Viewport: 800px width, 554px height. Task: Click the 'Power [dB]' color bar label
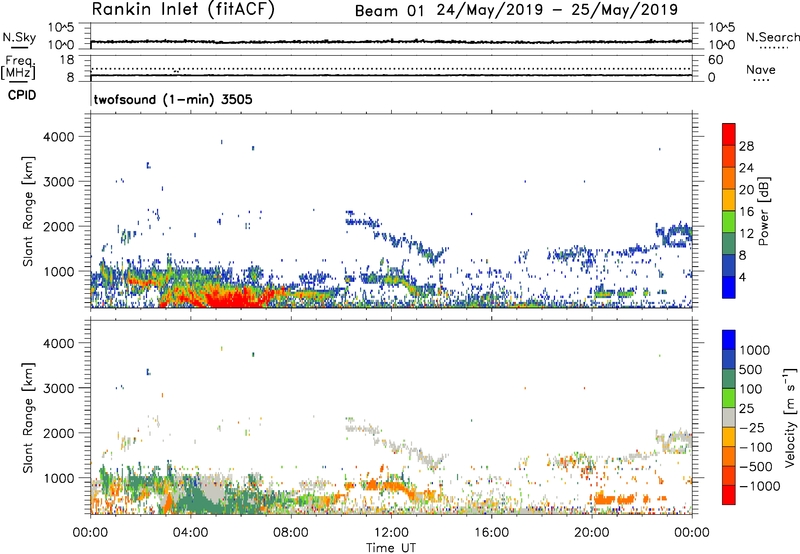click(x=763, y=211)
